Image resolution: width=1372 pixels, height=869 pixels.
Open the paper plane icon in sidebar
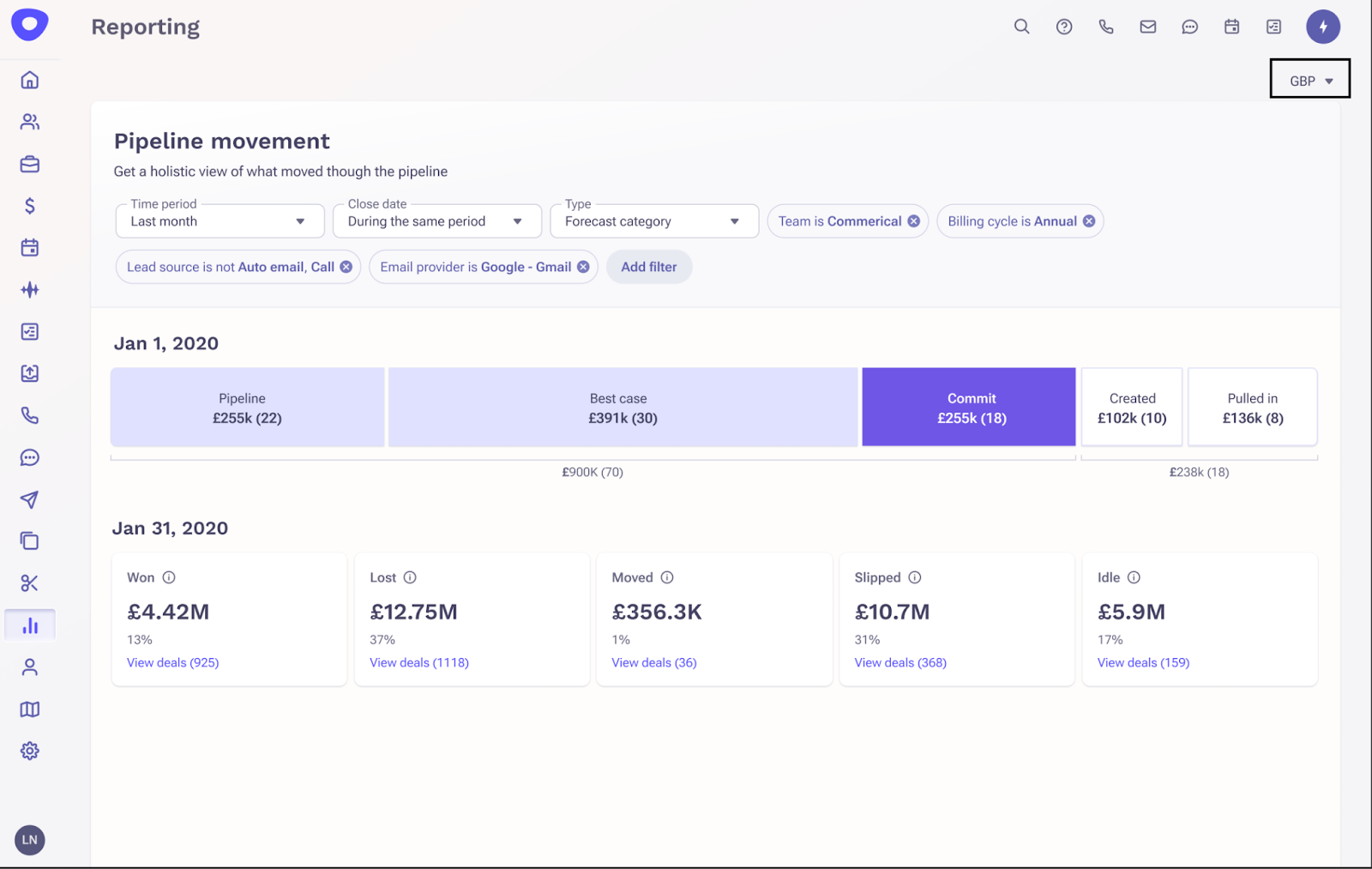click(x=30, y=499)
